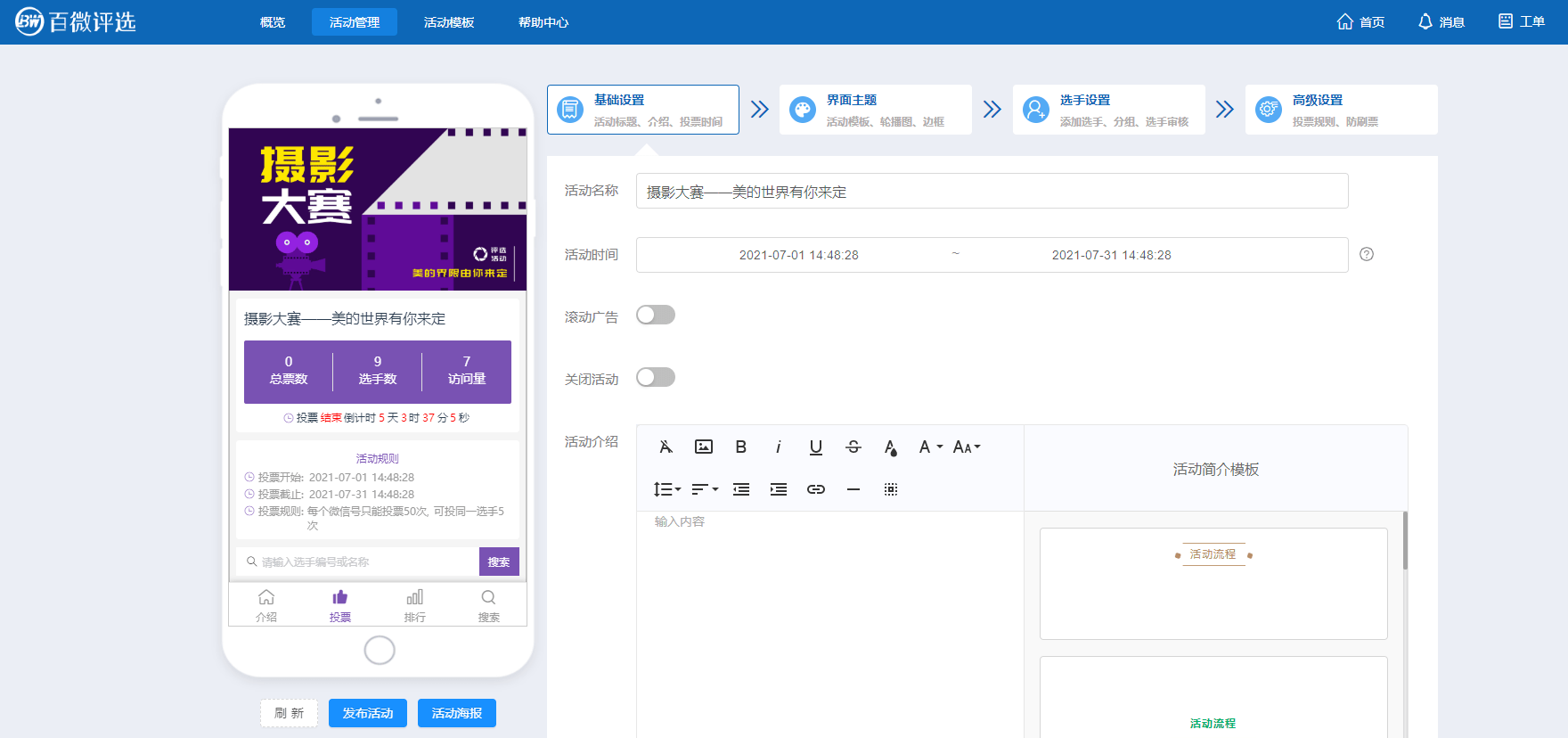1568x738 pixels.
Task: Insert a horizontal divider line
Action: pos(853,489)
